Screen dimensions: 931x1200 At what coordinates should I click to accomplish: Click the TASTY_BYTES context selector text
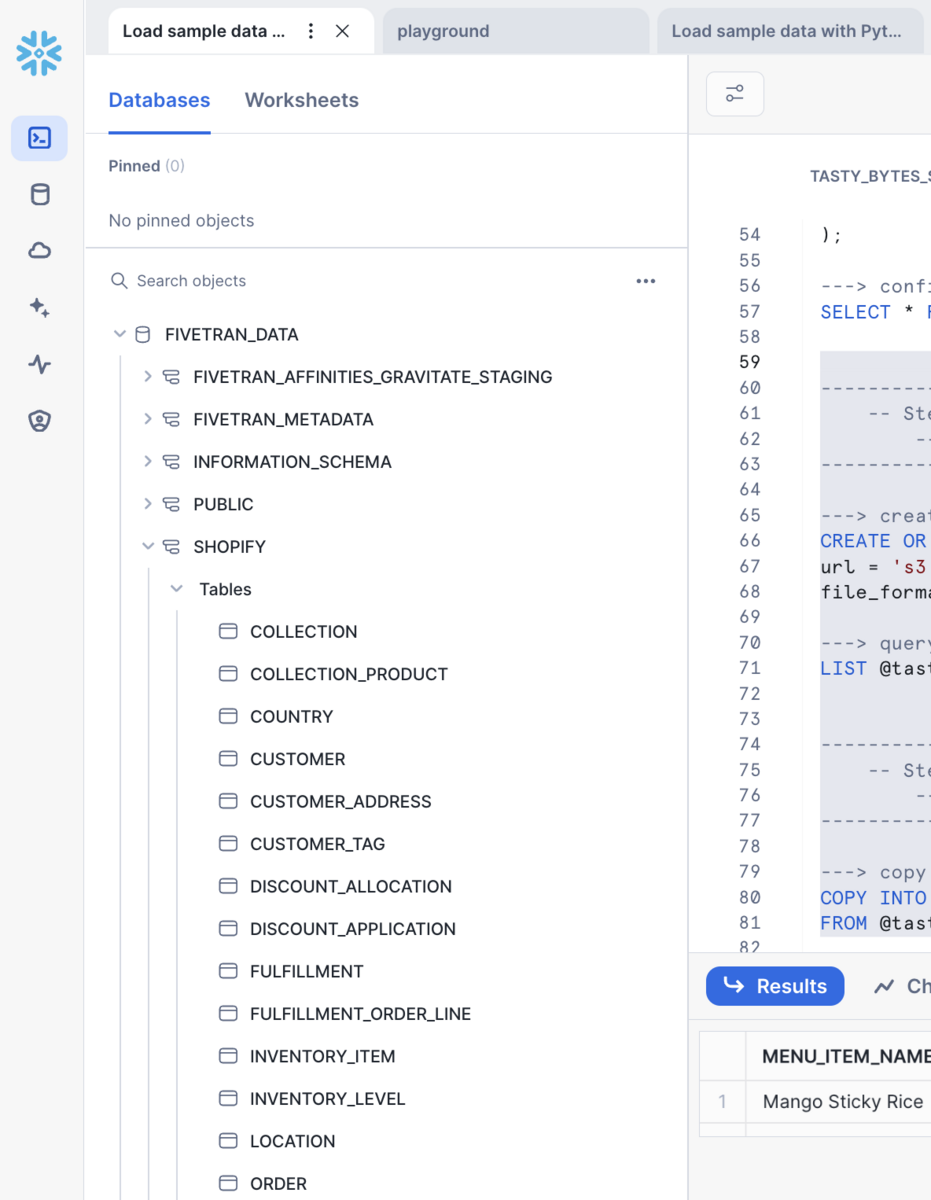869,176
